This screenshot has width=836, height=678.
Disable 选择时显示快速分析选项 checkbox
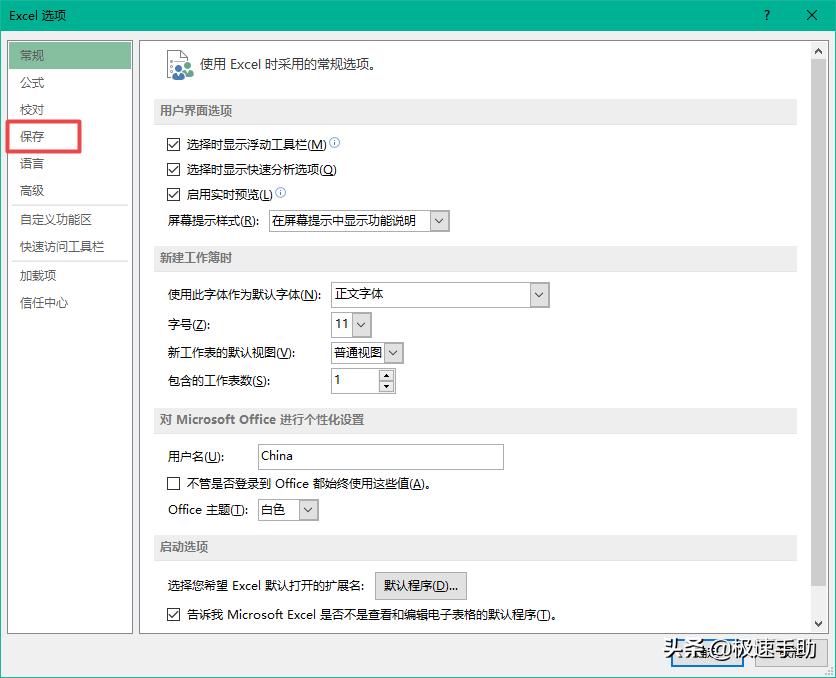[x=174, y=168]
